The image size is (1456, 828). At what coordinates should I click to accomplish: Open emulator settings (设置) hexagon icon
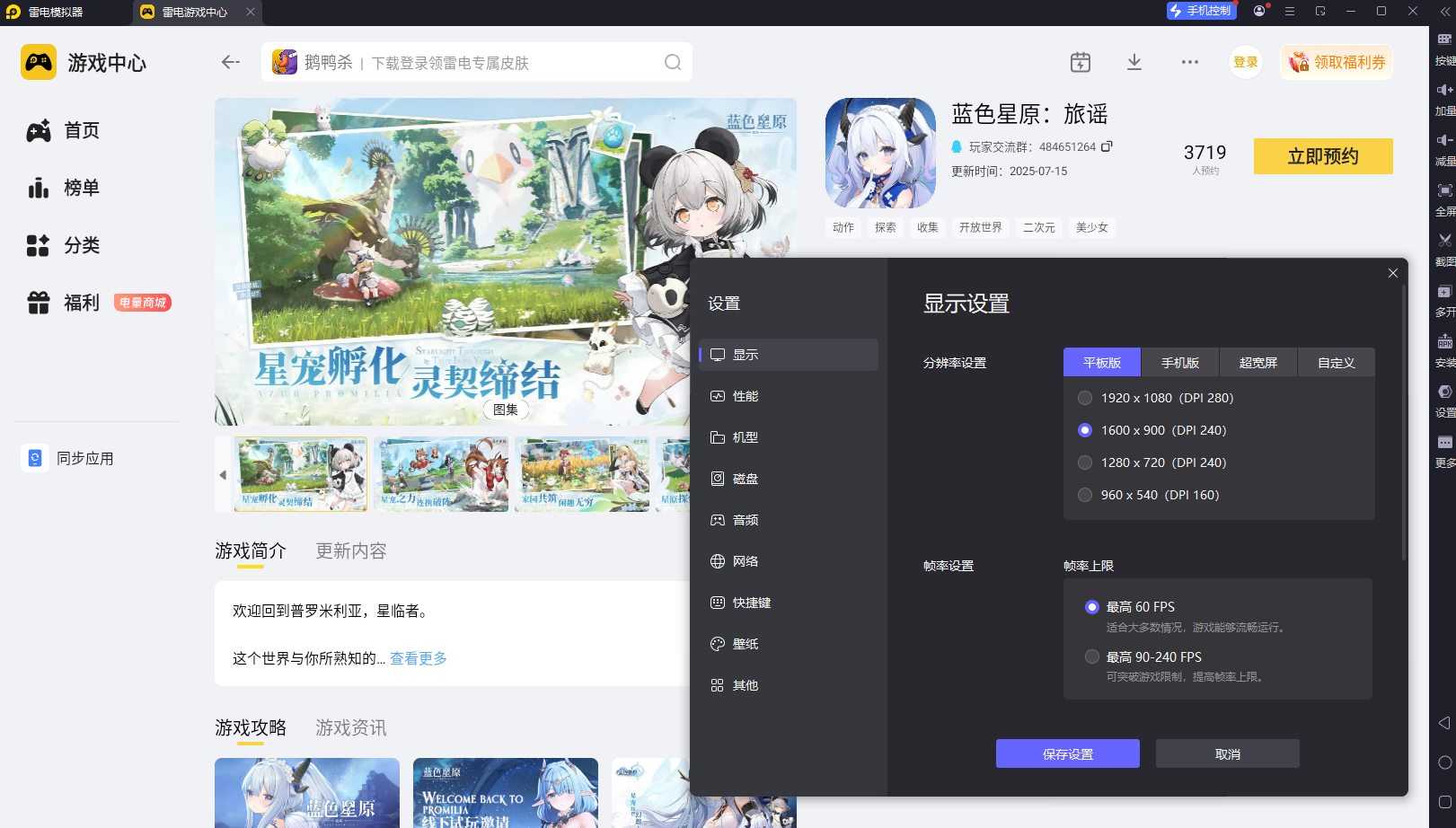pos(1444,392)
